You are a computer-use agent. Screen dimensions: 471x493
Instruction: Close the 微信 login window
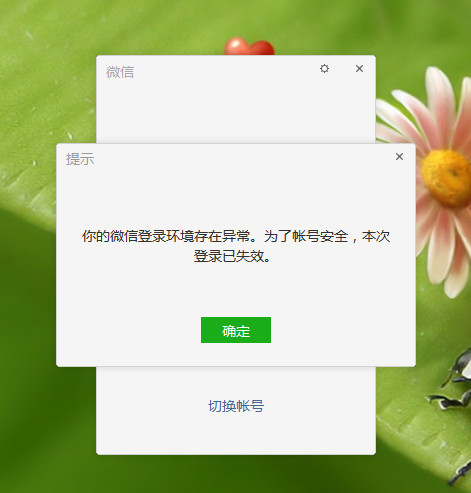point(359,69)
